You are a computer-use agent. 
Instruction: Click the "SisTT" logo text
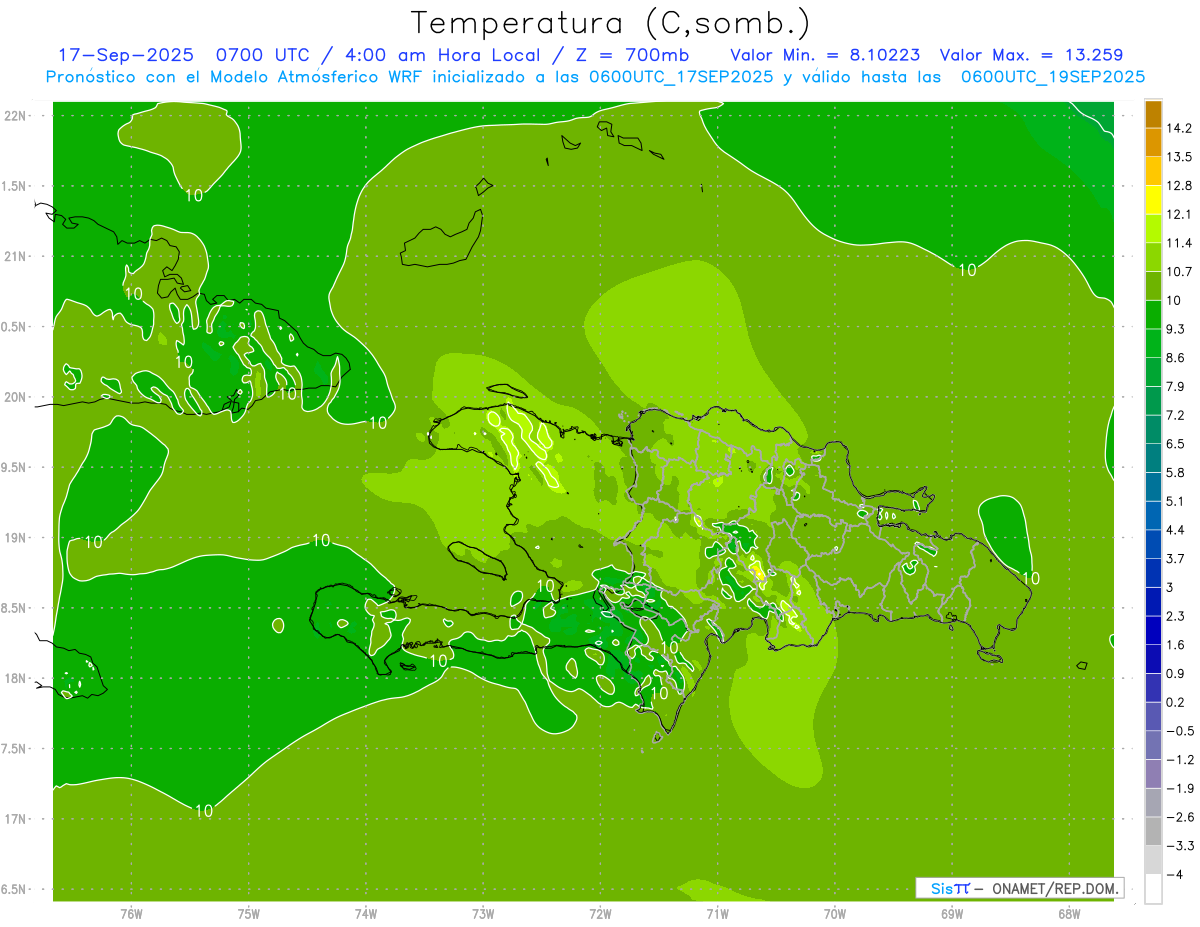[949, 888]
